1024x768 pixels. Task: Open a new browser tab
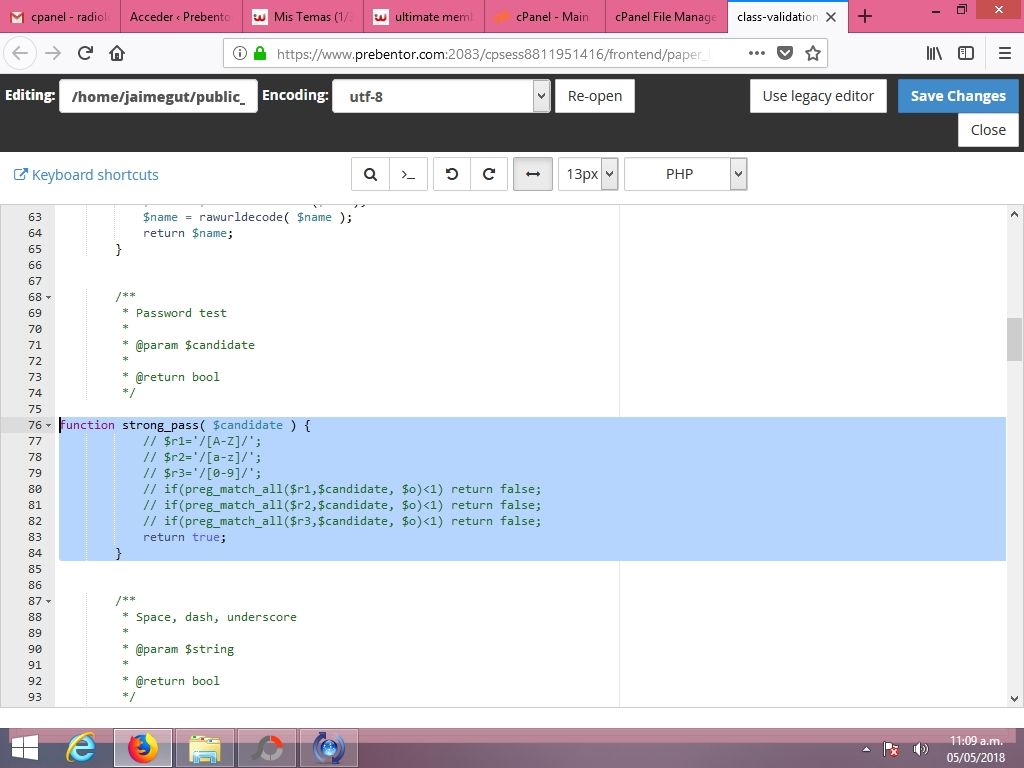pyautogui.click(x=865, y=16)
